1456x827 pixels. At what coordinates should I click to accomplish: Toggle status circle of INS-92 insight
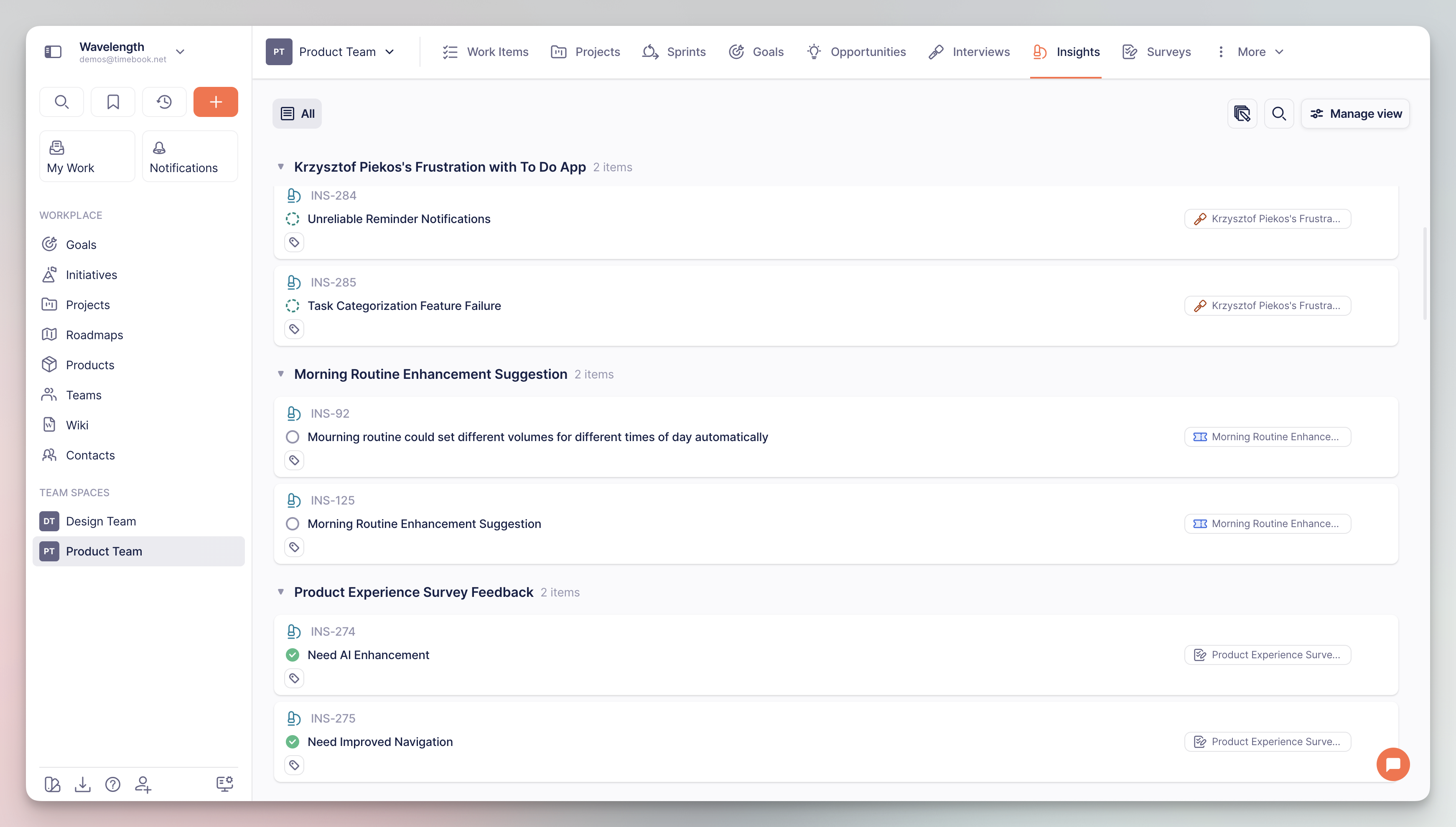pyautogui.click(x=293, y=437)
